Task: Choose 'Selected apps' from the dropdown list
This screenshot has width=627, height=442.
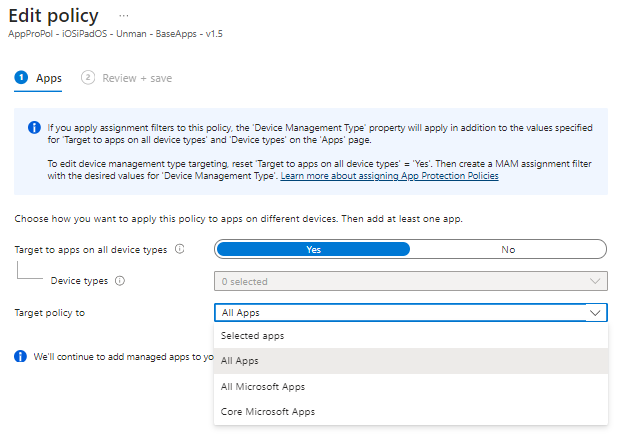Action: [x=411, y=336]
